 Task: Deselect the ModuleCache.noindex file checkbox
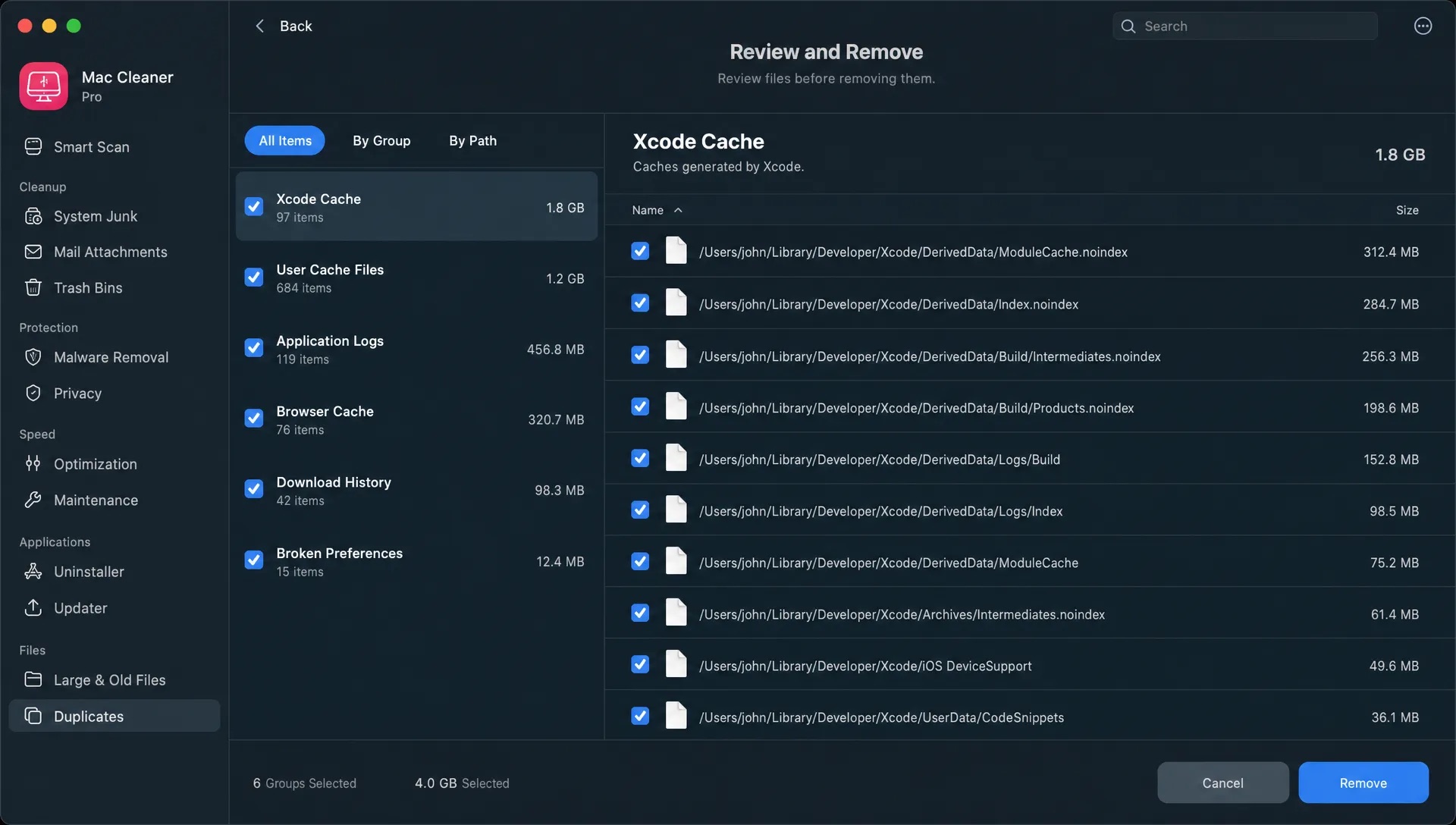point(640,251)
